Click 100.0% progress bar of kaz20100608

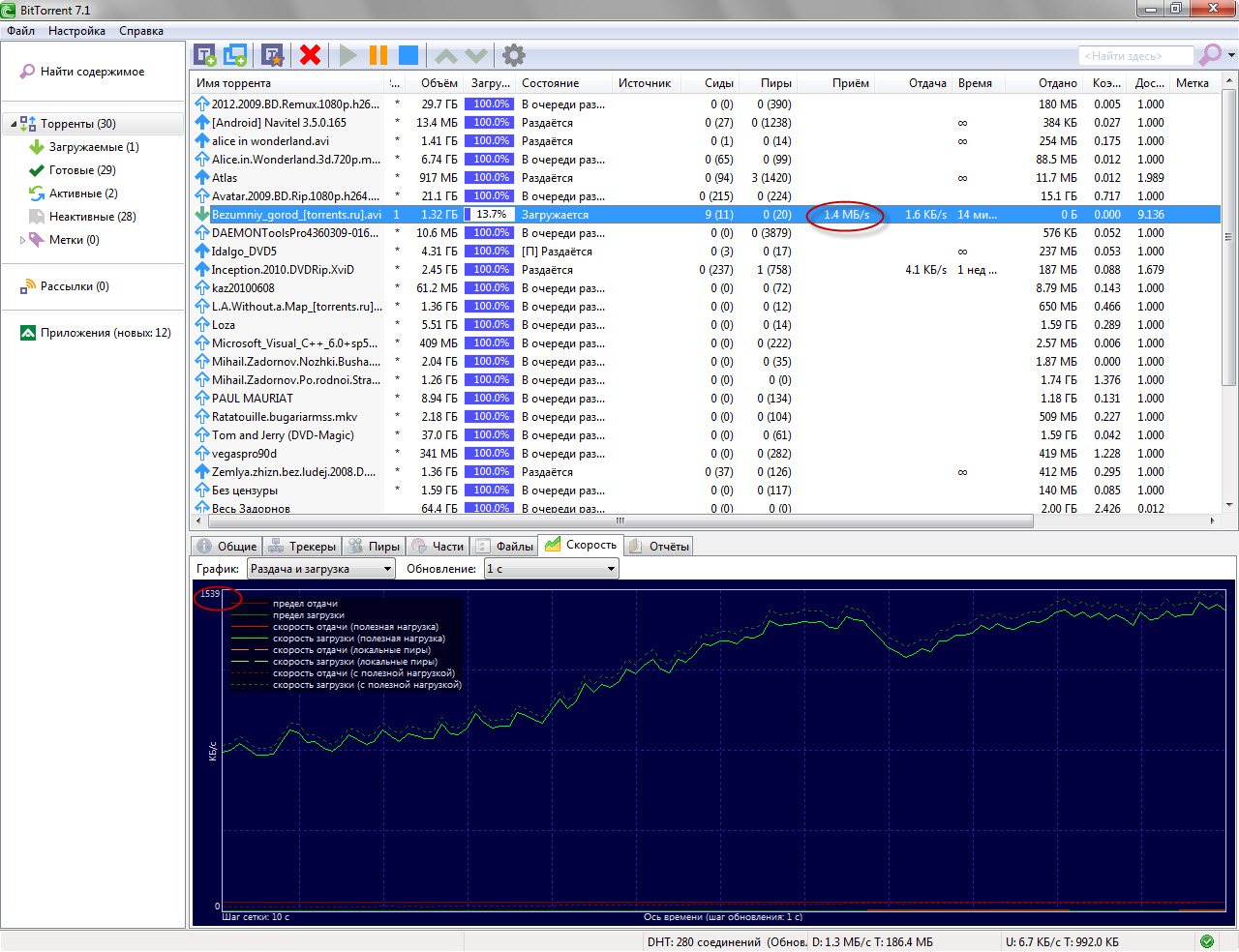490,288
